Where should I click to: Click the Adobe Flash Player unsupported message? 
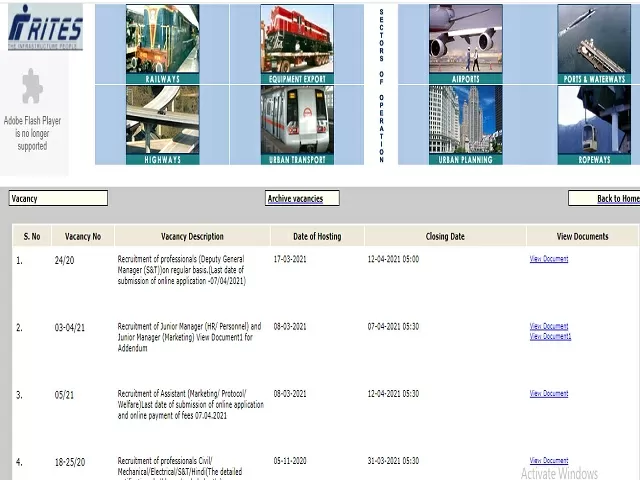pos(32,133)
